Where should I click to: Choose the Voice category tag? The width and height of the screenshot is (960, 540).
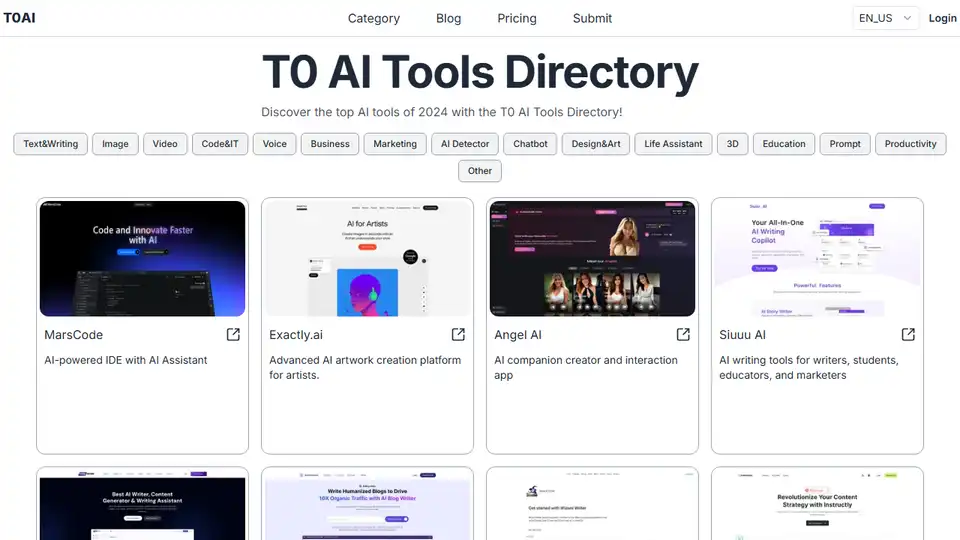click(x=274, y=144)
